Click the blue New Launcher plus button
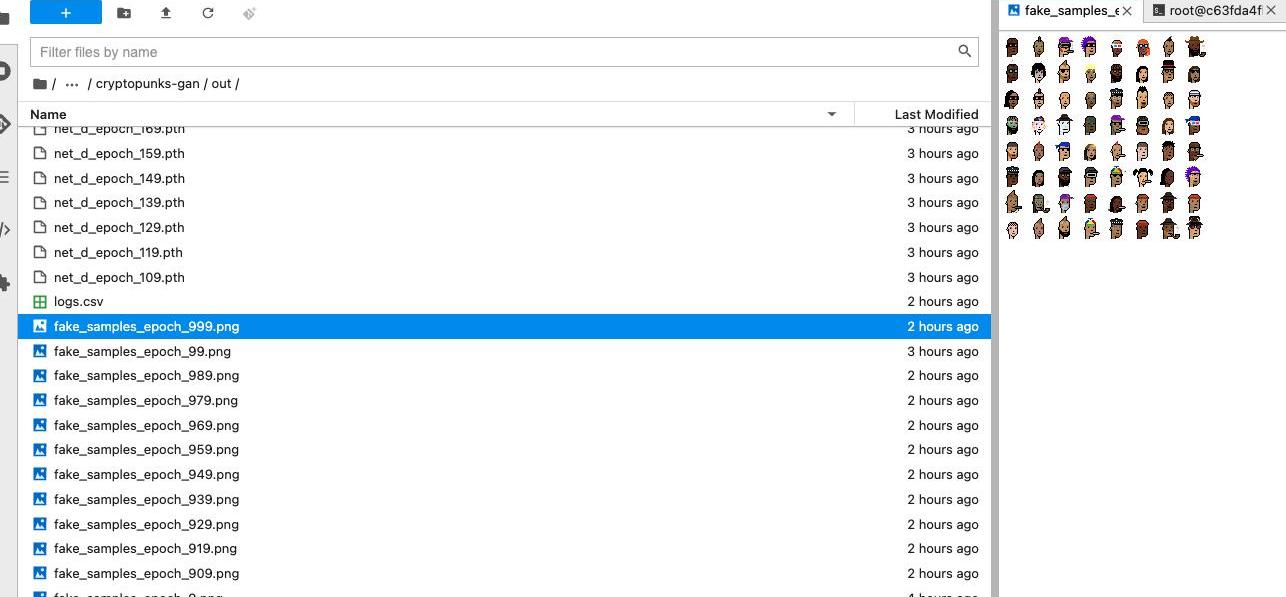1286x597 pixels. [65, 12]
